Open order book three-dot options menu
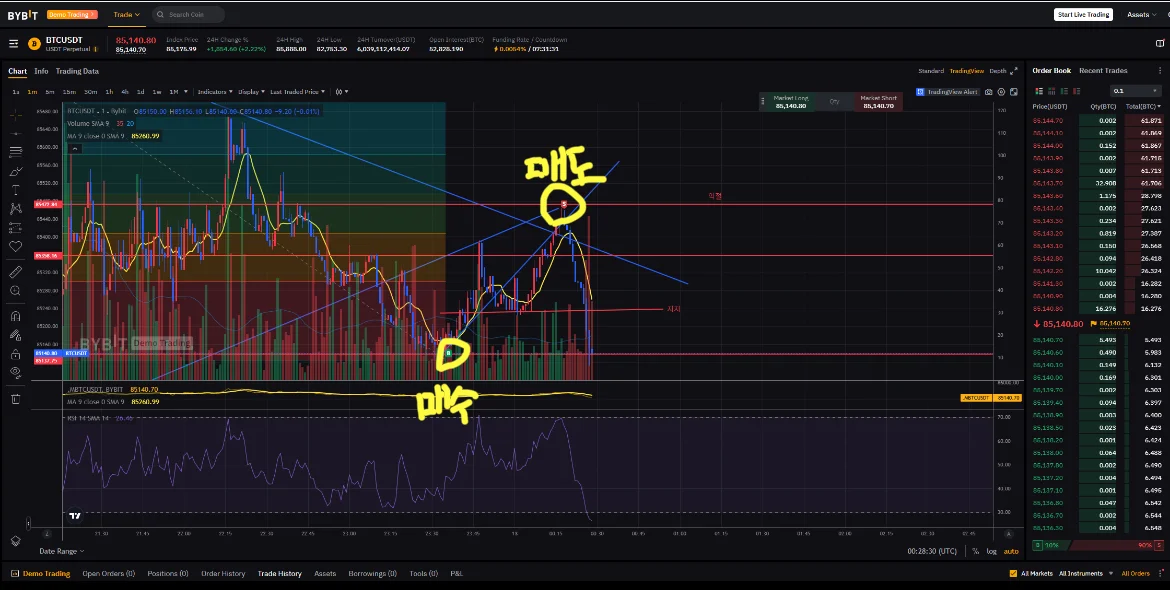Screen dimensions: 1170x590 (1160, 71)
